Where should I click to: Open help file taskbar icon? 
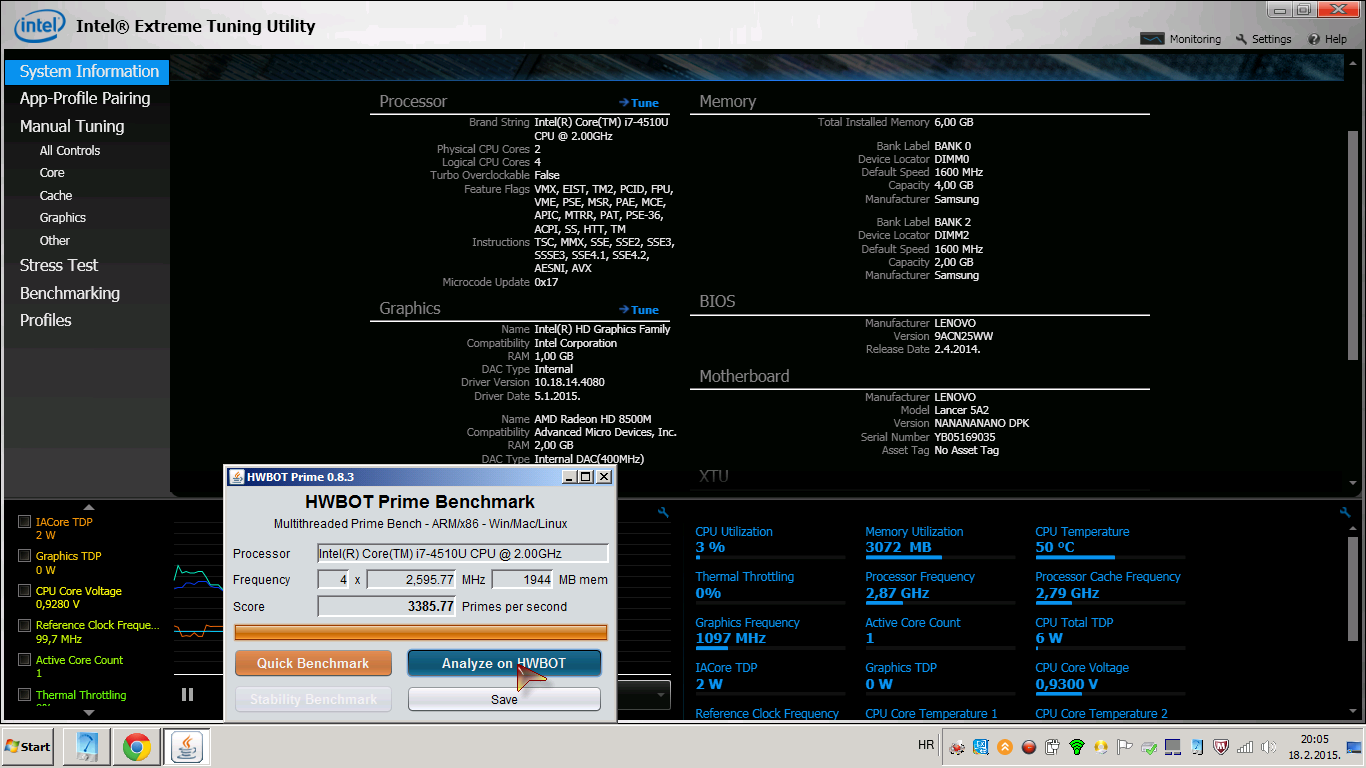86,746
